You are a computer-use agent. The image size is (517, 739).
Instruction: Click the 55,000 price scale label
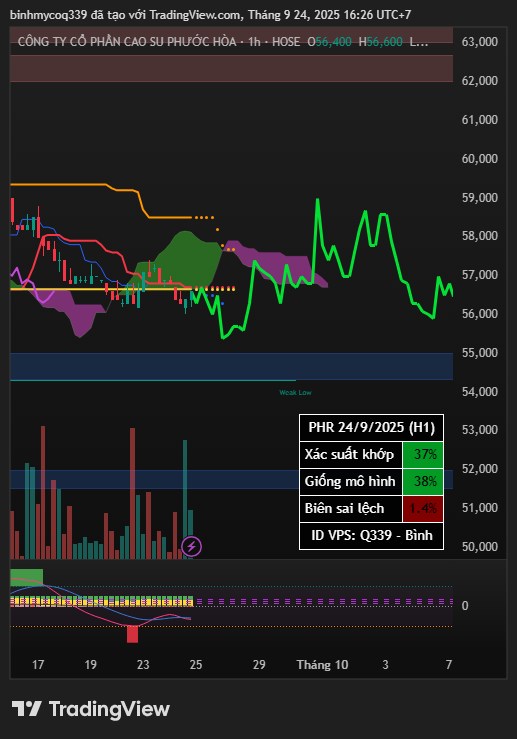pos(479,353)
